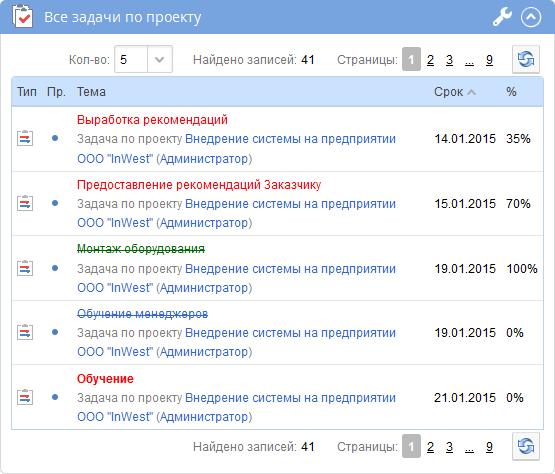
Task: Open the Кол-во dropdown arrow
Action: tap(160, 59)
